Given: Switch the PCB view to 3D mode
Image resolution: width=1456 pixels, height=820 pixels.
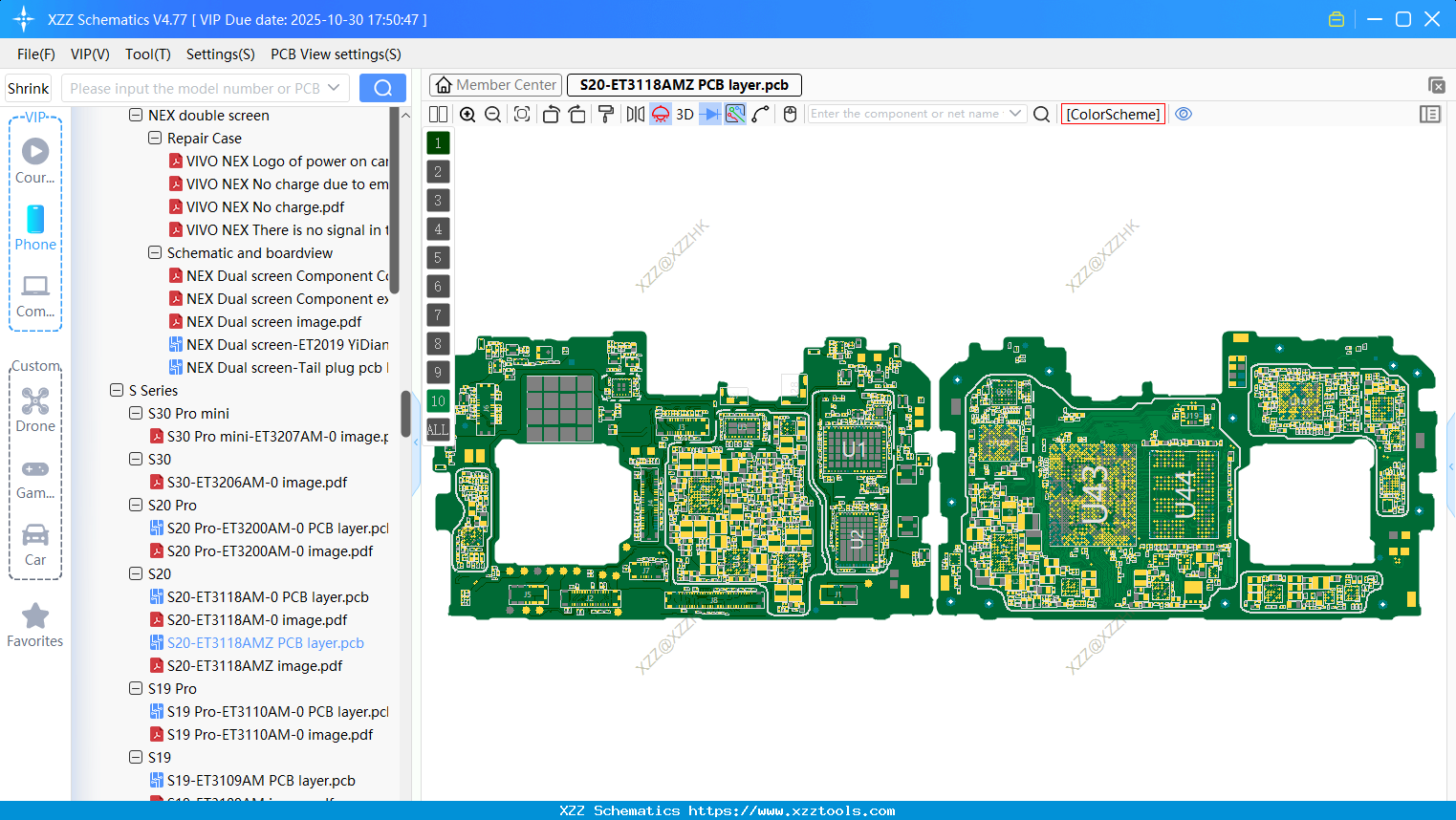Looking at the screenshot, I should pos(683,114).
